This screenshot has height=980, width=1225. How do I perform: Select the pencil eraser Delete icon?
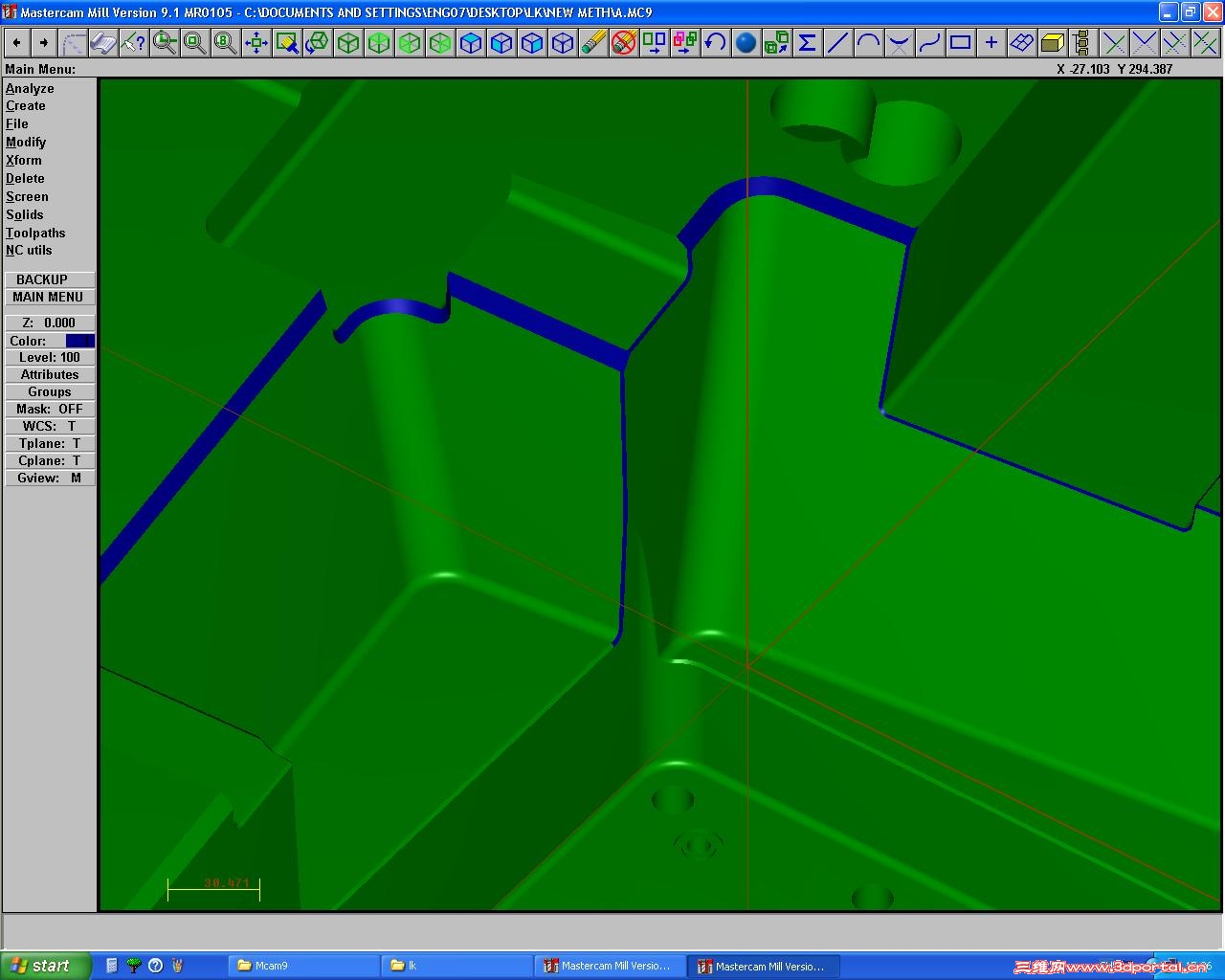point(593,42)
